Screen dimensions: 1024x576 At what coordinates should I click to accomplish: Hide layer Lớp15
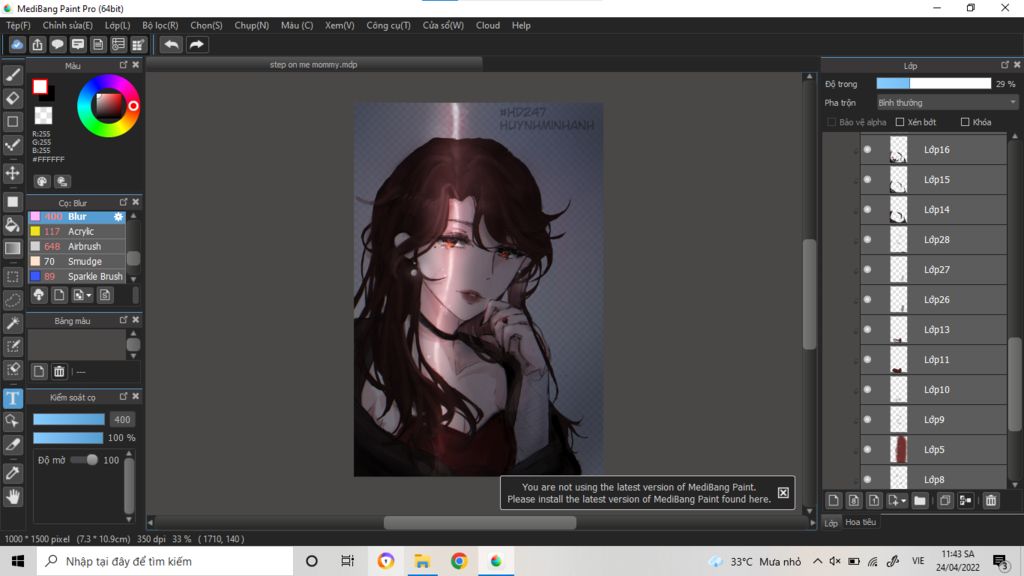[x=867, y=180]
